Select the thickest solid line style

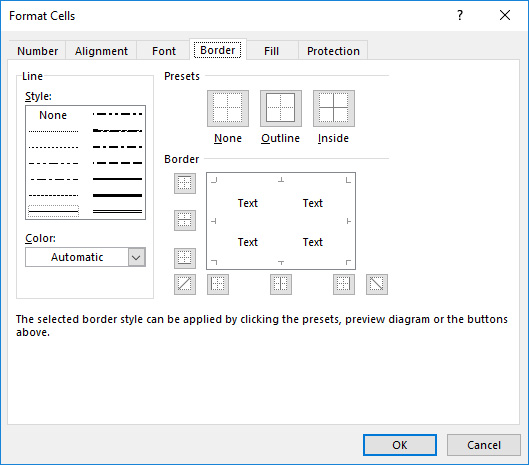click(x=117, y=195)
